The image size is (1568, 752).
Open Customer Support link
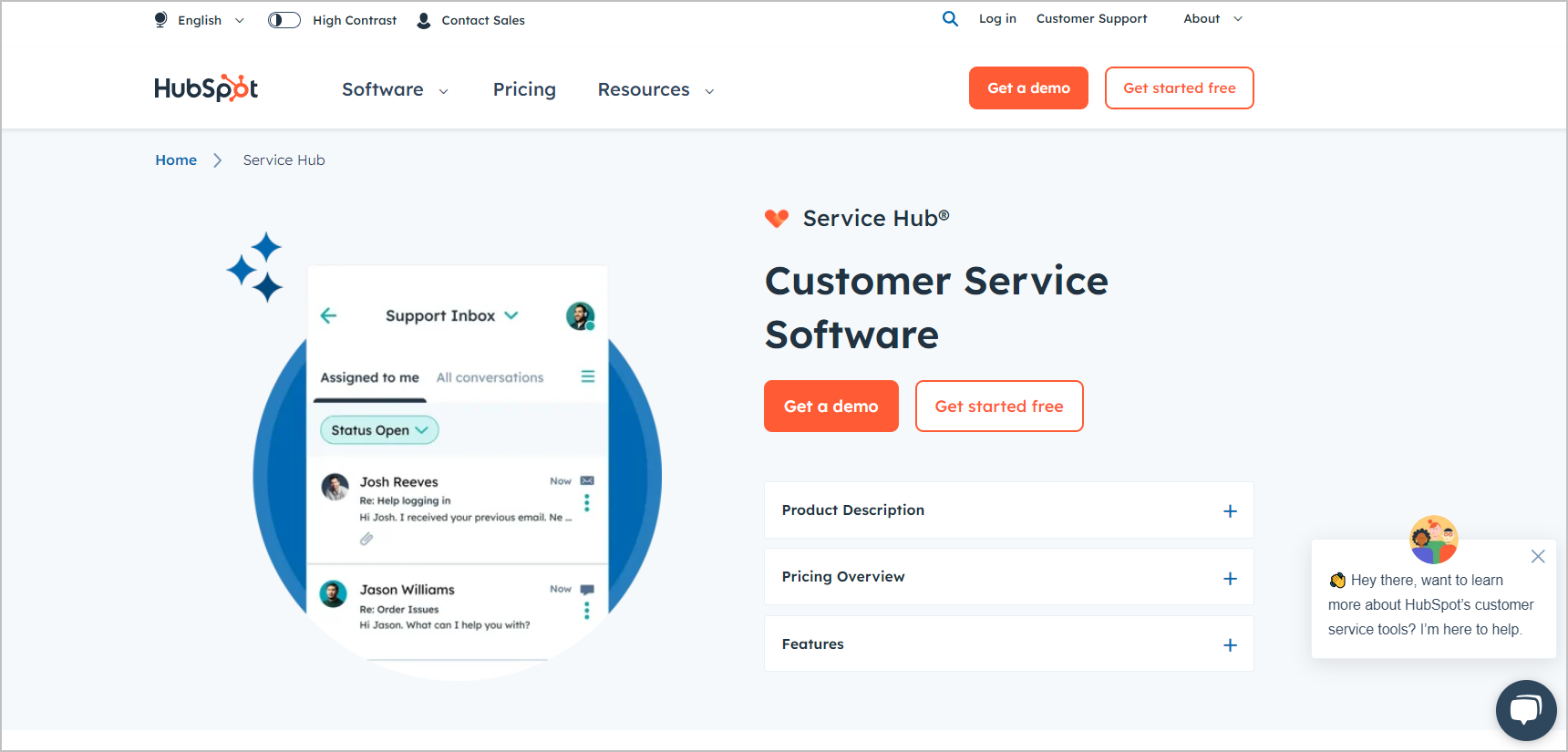[1092, 18]
